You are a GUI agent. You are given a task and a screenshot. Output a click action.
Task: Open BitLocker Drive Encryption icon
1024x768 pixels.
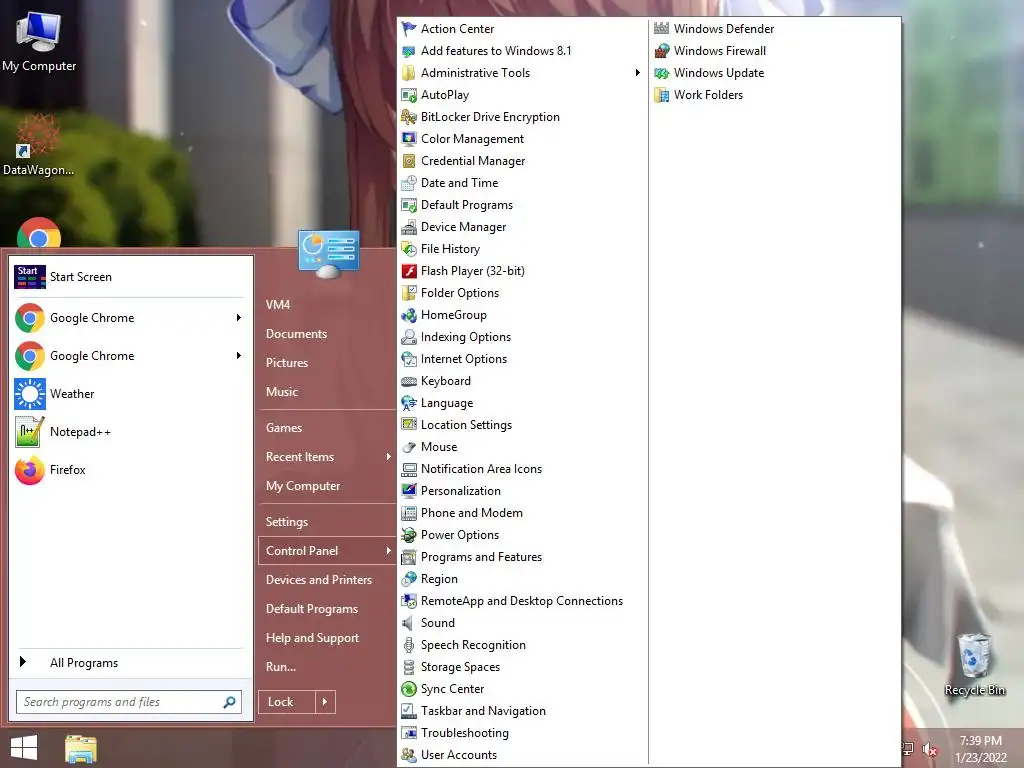click(x=409, y=117)
